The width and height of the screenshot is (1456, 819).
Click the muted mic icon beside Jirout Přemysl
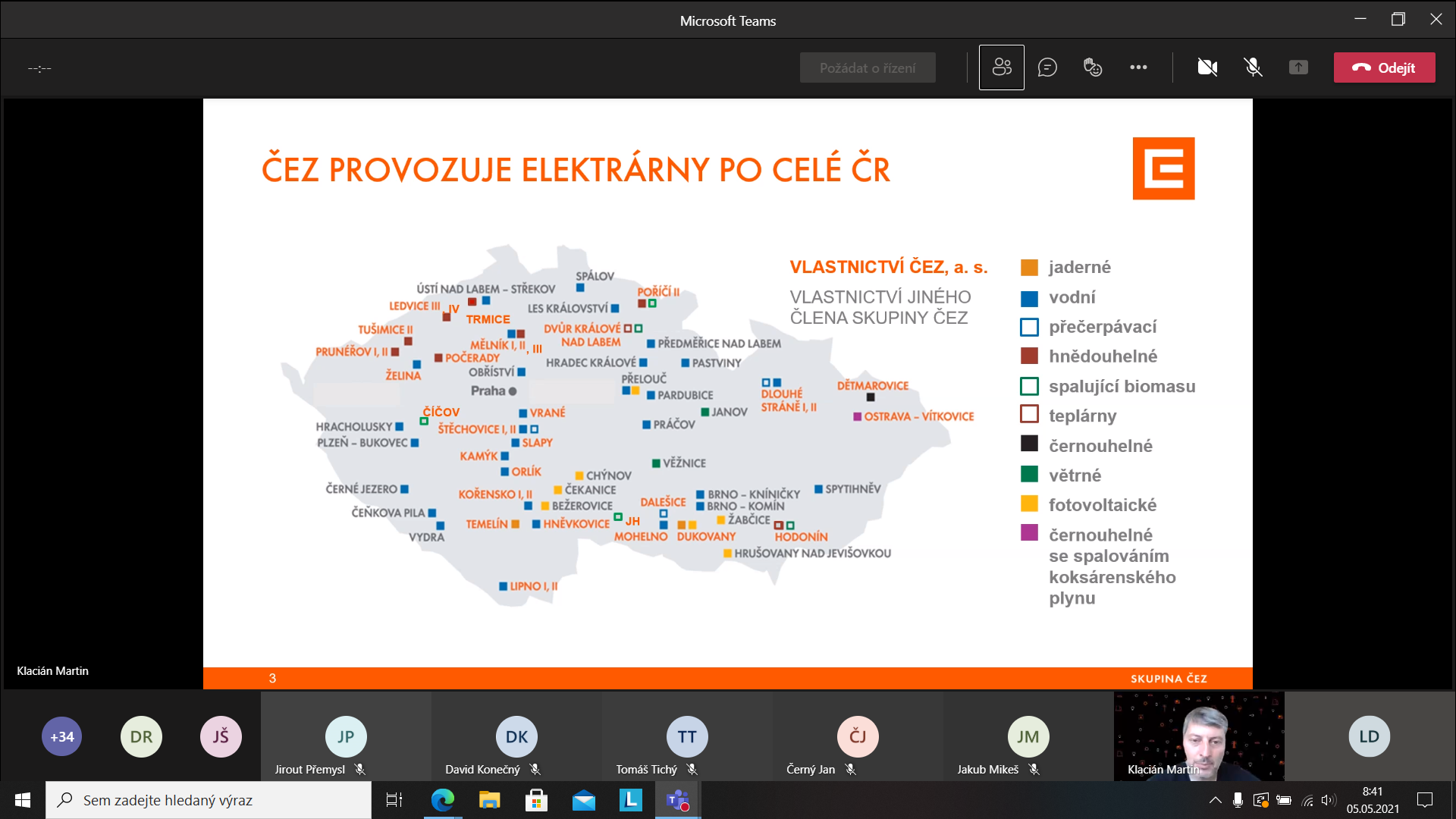[360, 769]
